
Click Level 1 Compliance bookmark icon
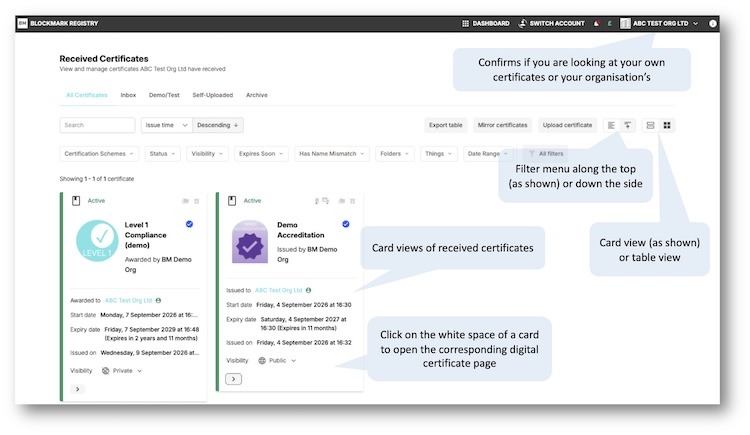(x=76, y=201)
